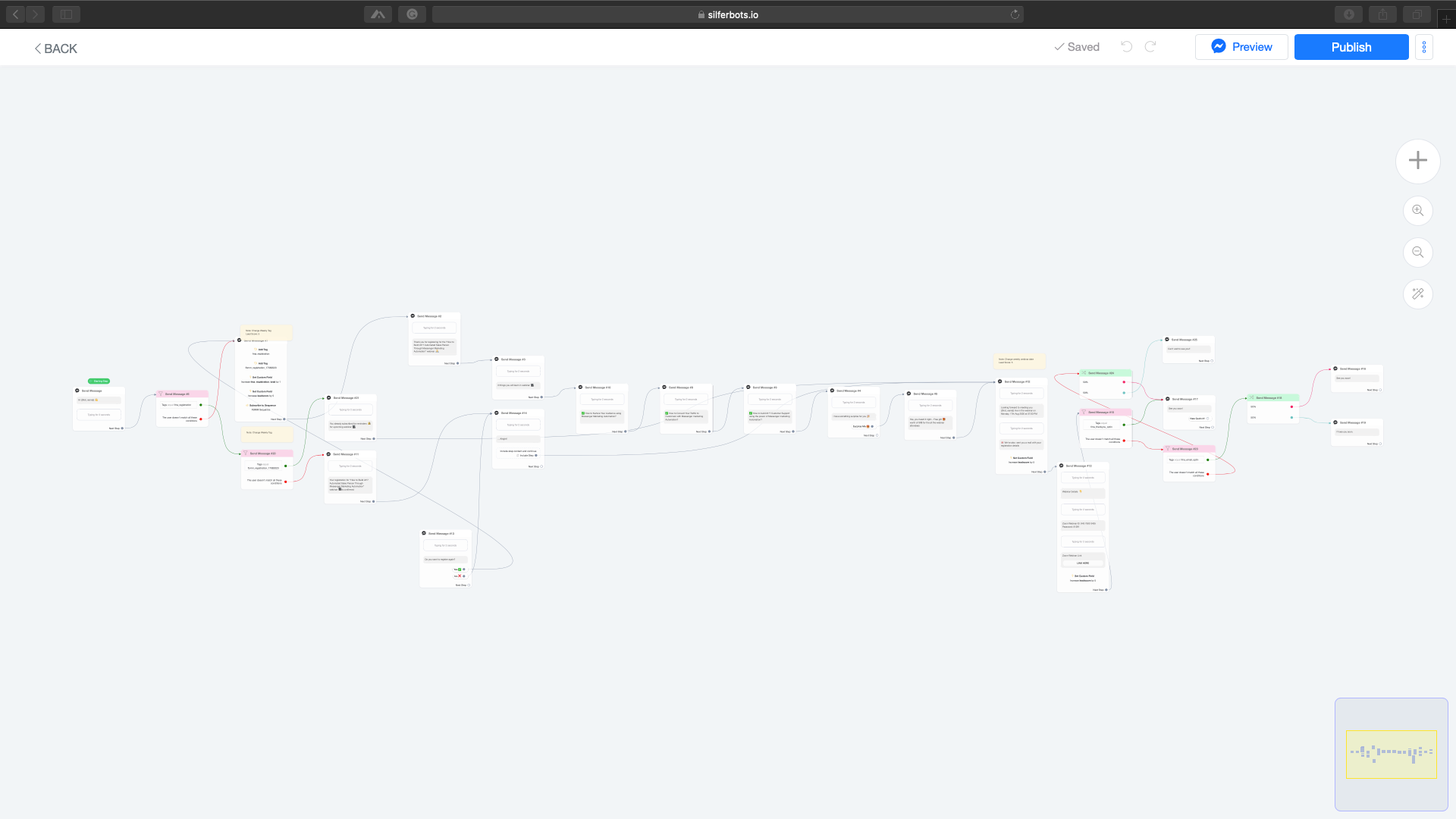
Task: Click the Safari sidebar toggle icon
Action: (x=66, y=14)
